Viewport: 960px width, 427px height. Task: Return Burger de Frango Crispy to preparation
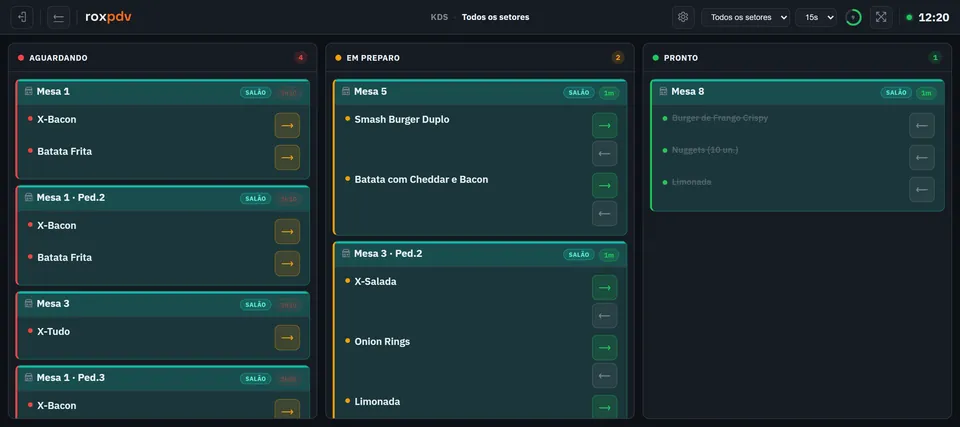921,125
